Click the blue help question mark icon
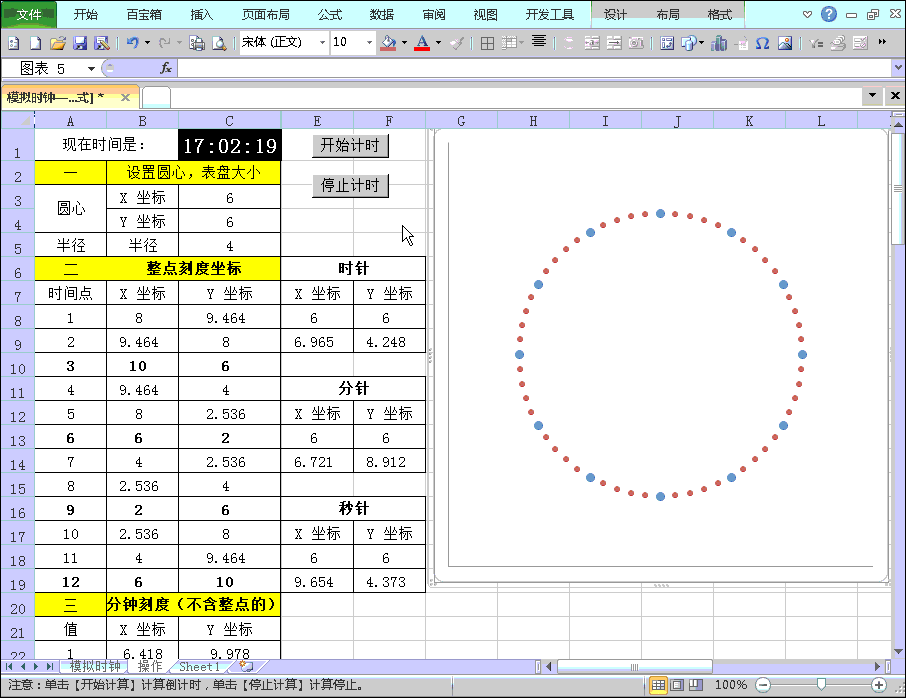Viewport: 906px width, 698px height. click(x=829, y=14)
